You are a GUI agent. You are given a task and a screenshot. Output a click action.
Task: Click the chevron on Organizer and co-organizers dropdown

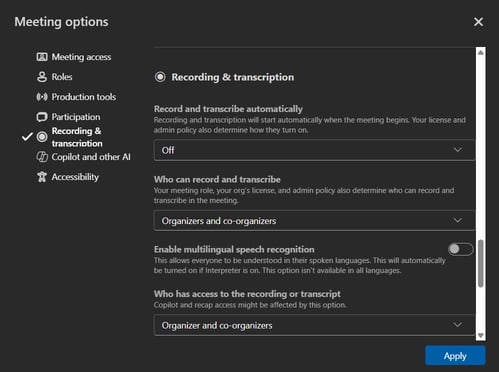(x=458, y=325)
